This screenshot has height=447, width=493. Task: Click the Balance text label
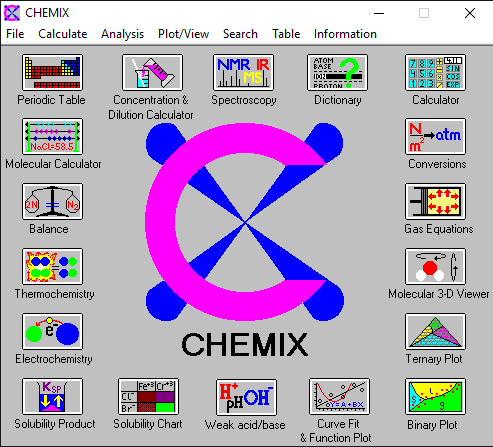coord(49,229)
